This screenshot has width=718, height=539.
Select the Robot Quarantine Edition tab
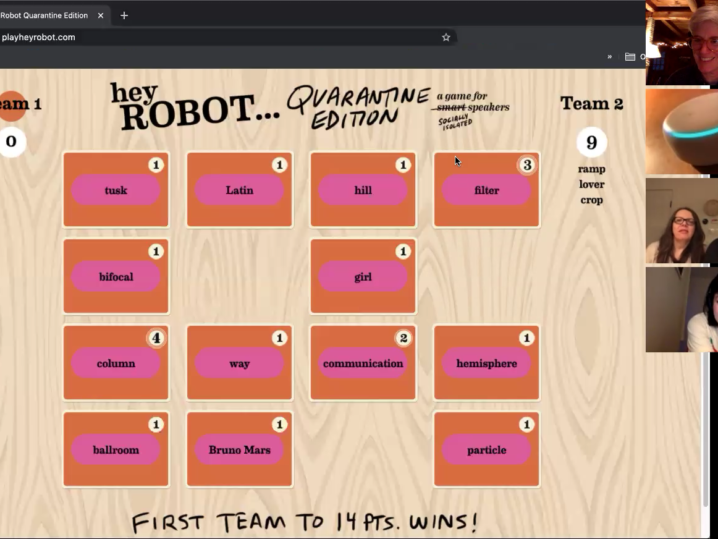click(x=45, y=15)
